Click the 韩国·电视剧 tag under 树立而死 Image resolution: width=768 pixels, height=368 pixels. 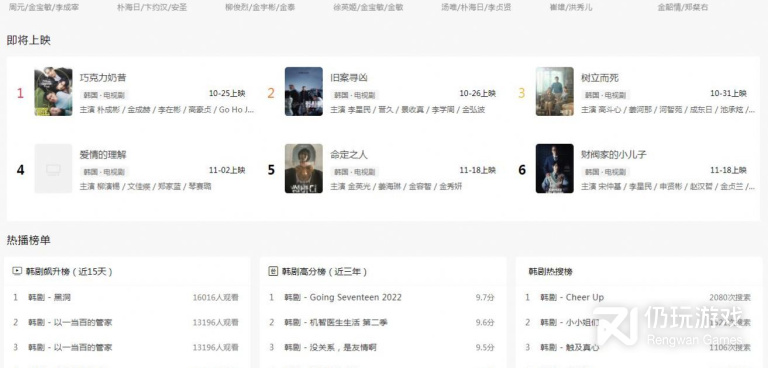[x=605, y=95]
